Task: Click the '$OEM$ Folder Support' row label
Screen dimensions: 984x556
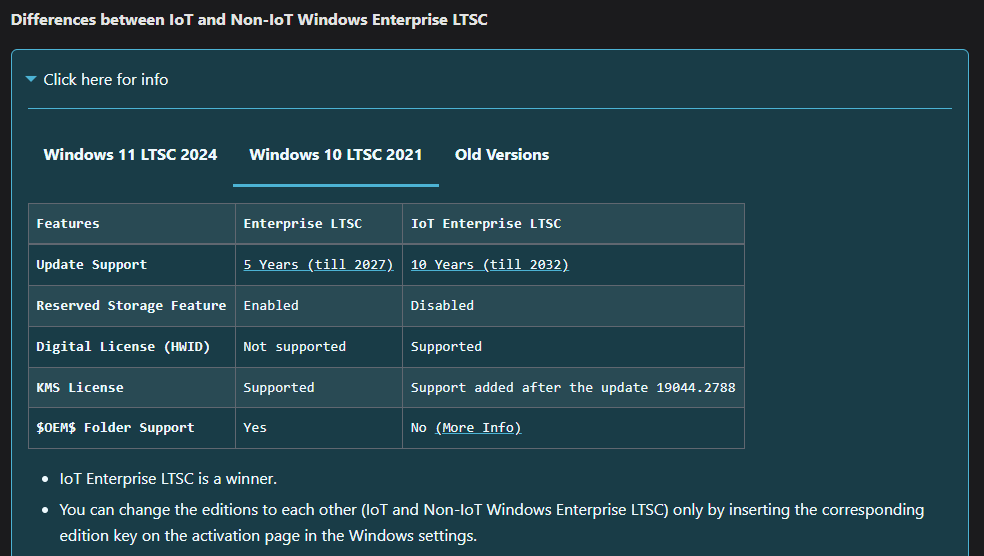Action: click(x=115, y=428)
